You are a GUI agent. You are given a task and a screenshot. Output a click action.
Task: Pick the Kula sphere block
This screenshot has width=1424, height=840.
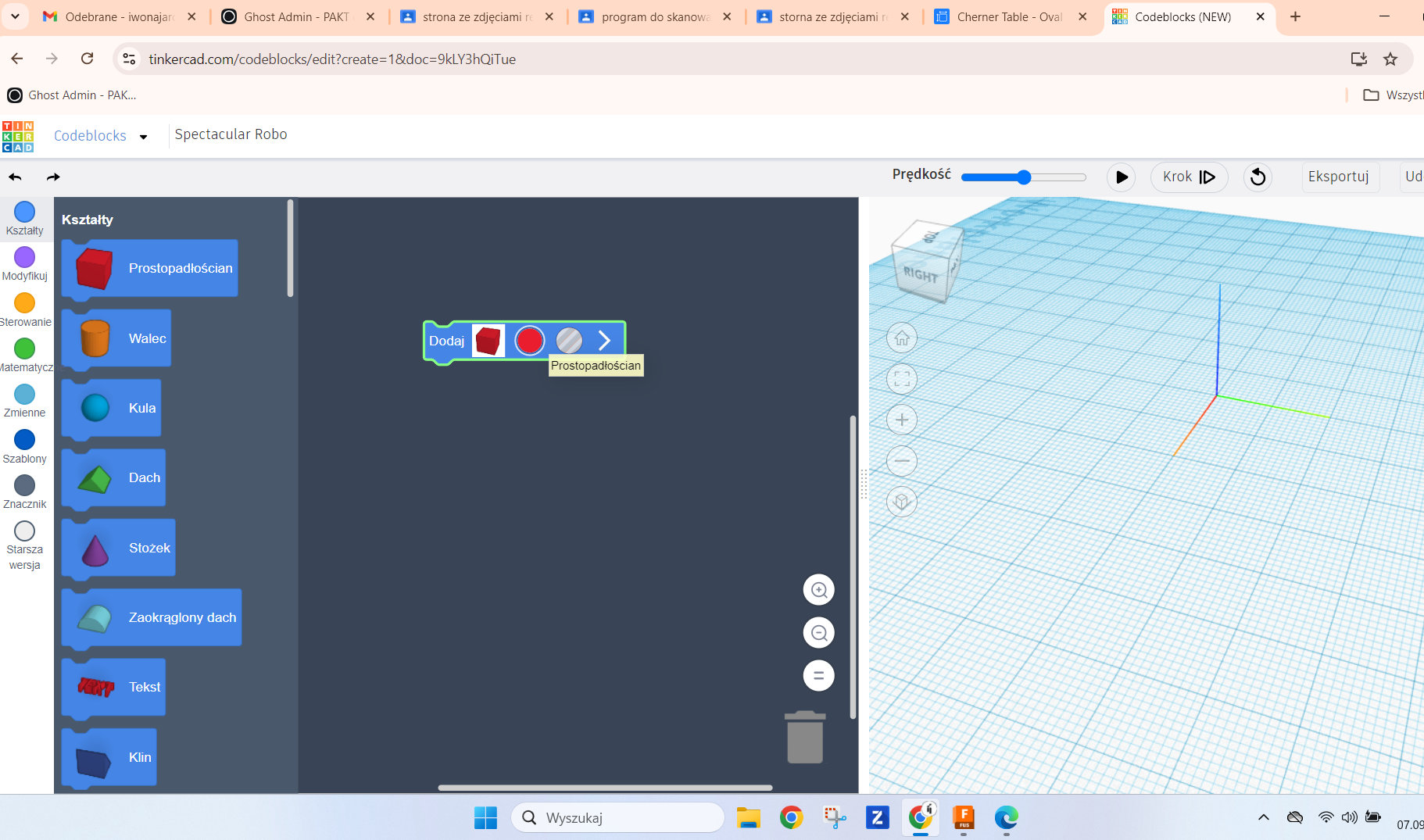[x=111, y=408]
